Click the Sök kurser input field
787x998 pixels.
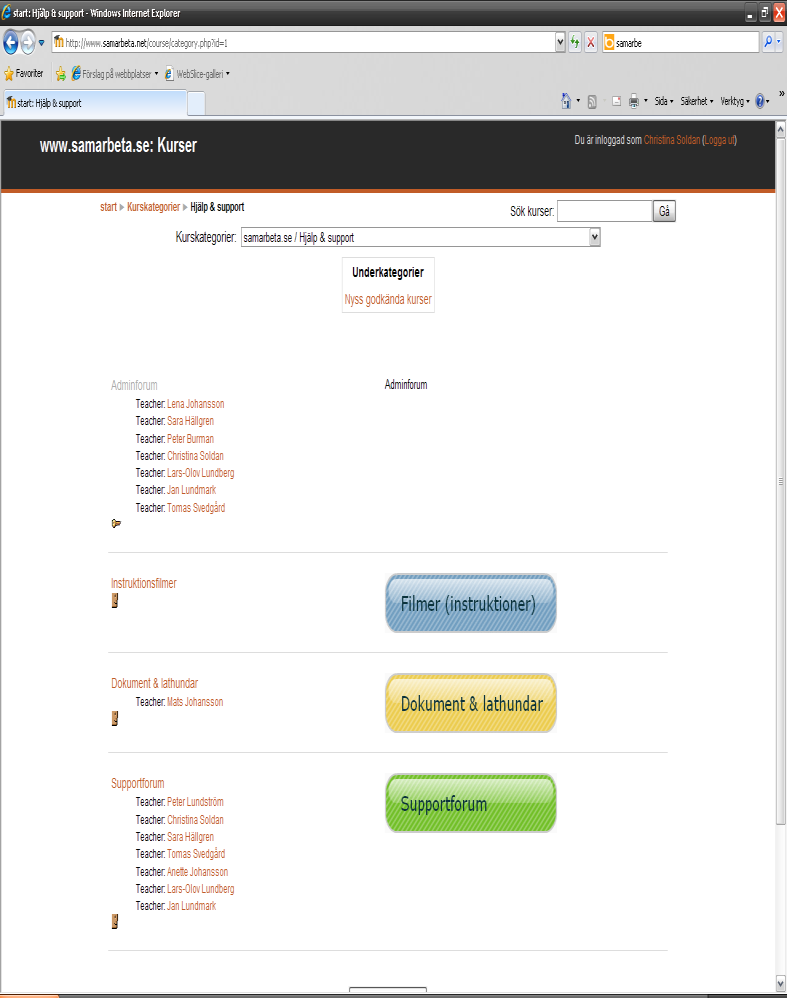point(604,211)
